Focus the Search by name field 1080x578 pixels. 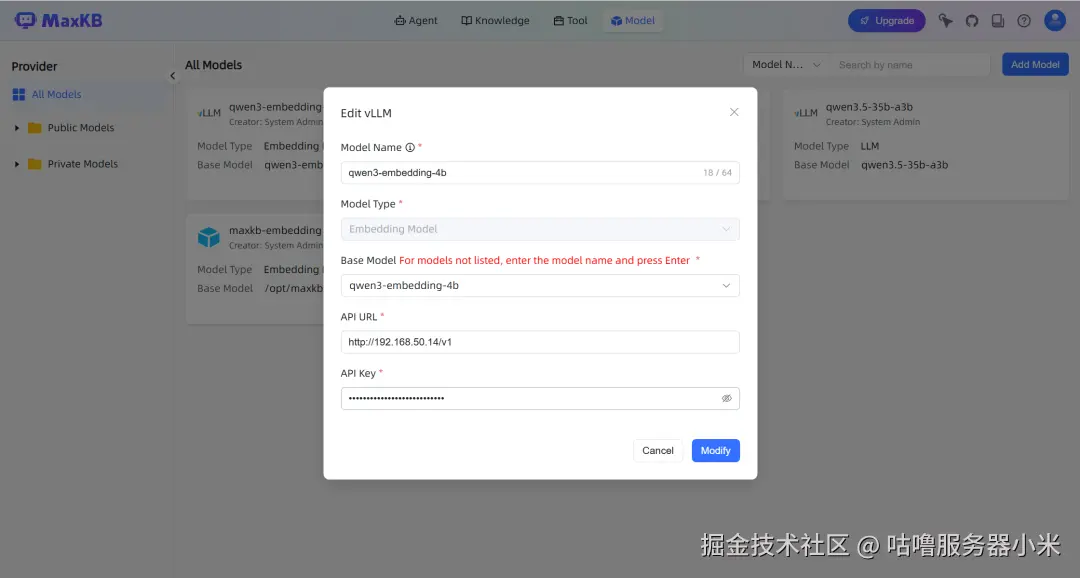coord(909,65)
